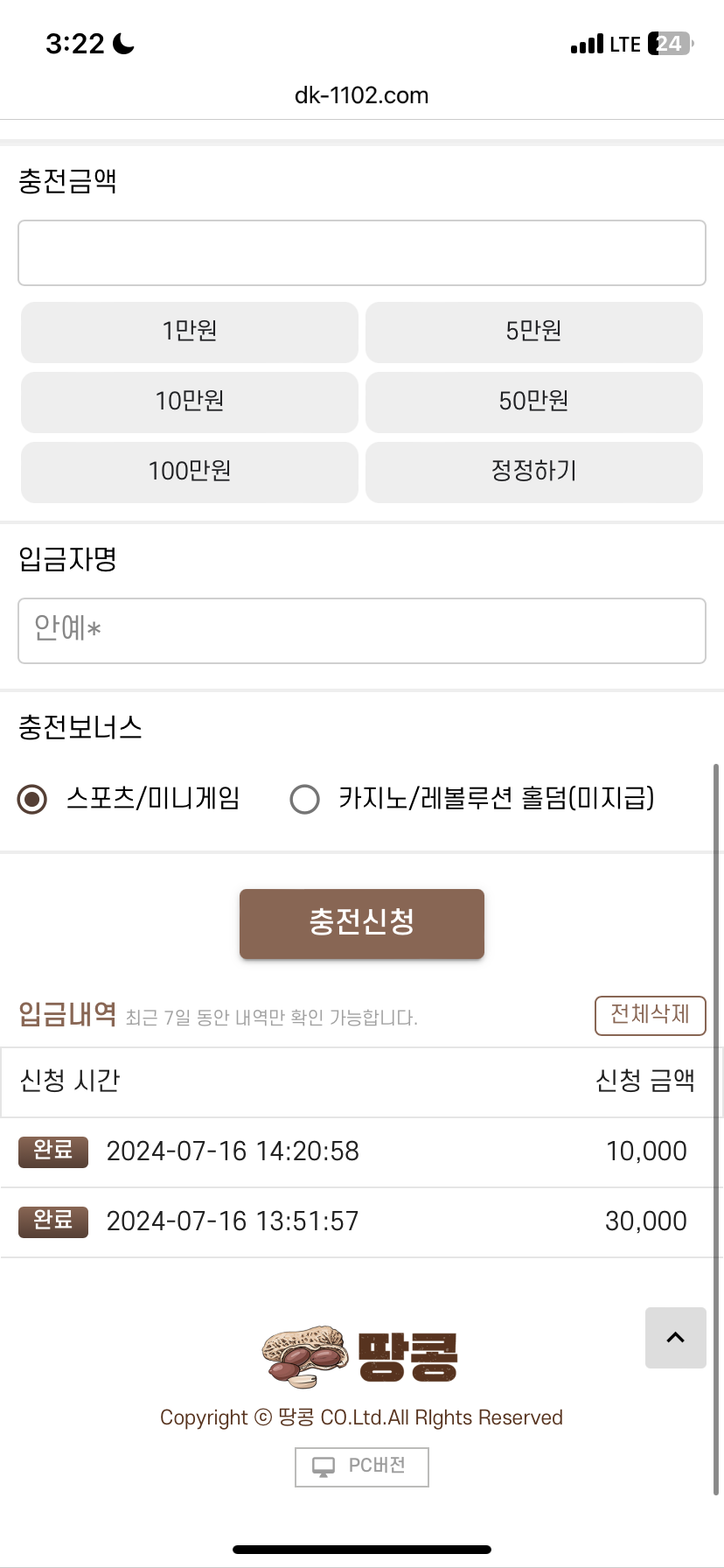Tap the cellular signal bars icon
Image resolution: width=724 pixels, height=1568 pixels.
(587, 44)
